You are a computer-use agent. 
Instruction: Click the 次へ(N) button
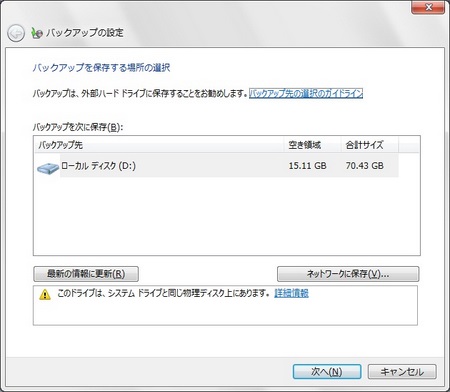(327, 372)
